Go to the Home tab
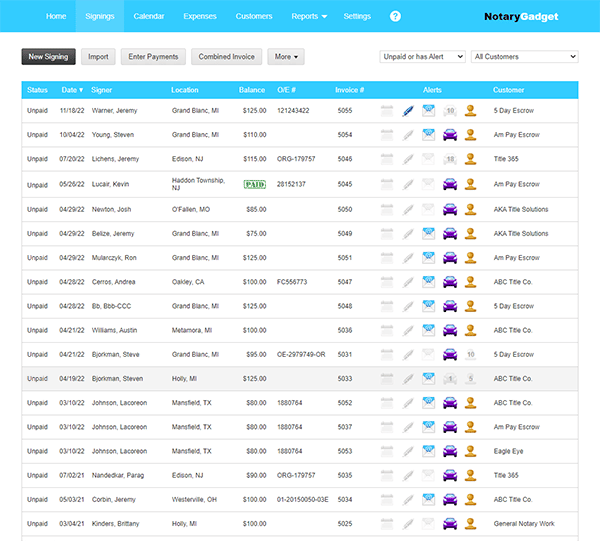The width and height of the screenshot is (600, 541). 56,16
